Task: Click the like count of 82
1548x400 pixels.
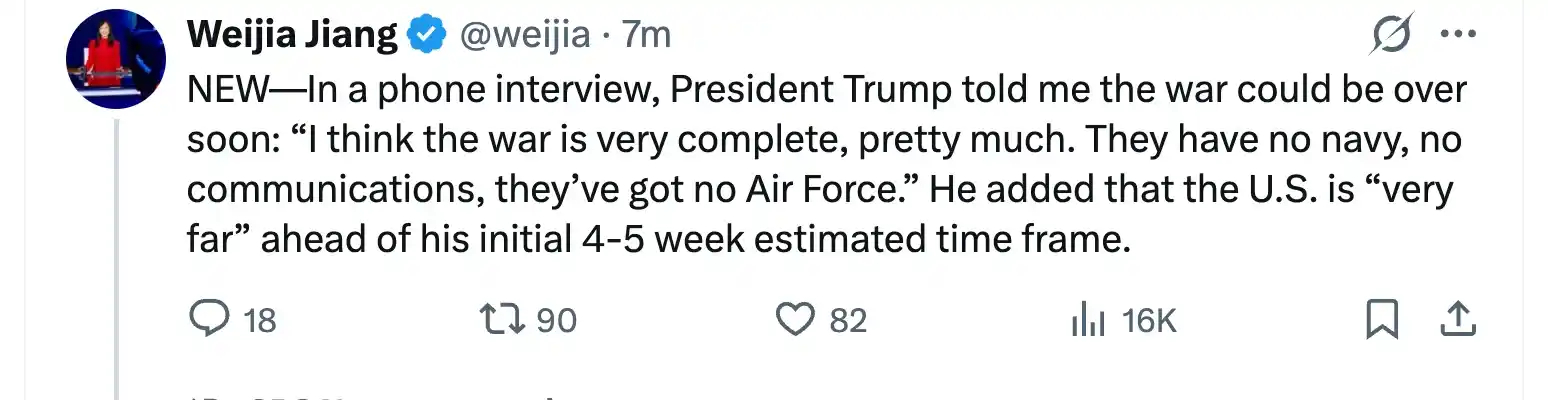Action: coord(848,321)
